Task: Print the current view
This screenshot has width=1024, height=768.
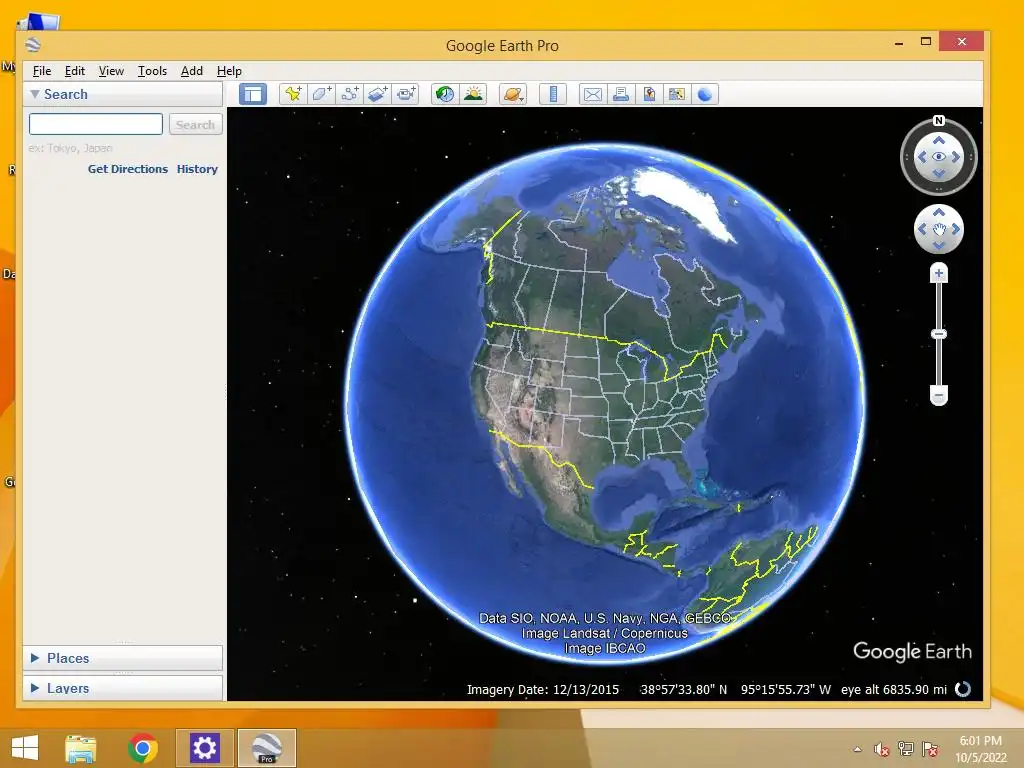Action: coord(620,94)
